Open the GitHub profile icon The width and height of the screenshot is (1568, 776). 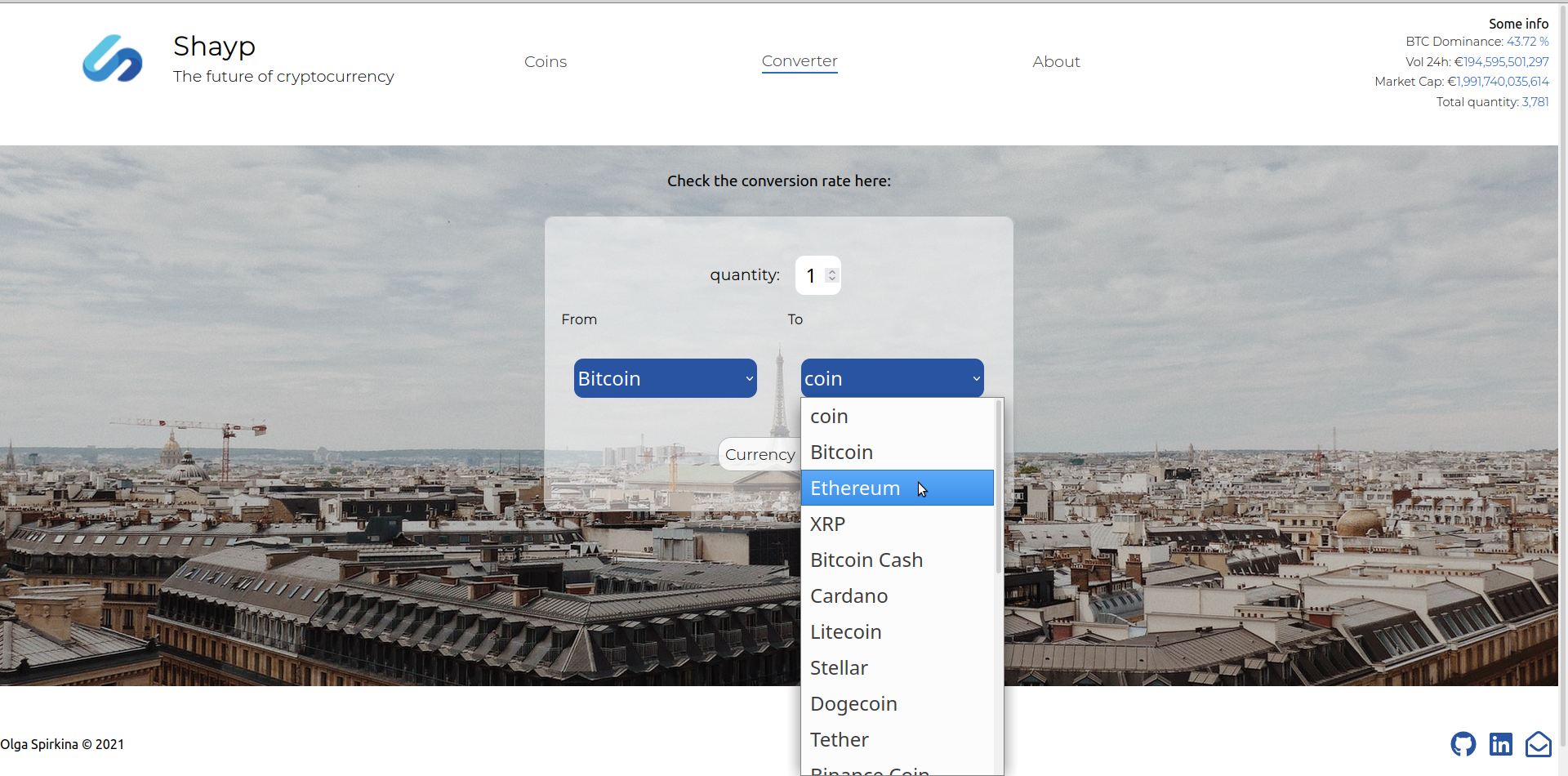pyautogui.click(x=1463, y=744)
